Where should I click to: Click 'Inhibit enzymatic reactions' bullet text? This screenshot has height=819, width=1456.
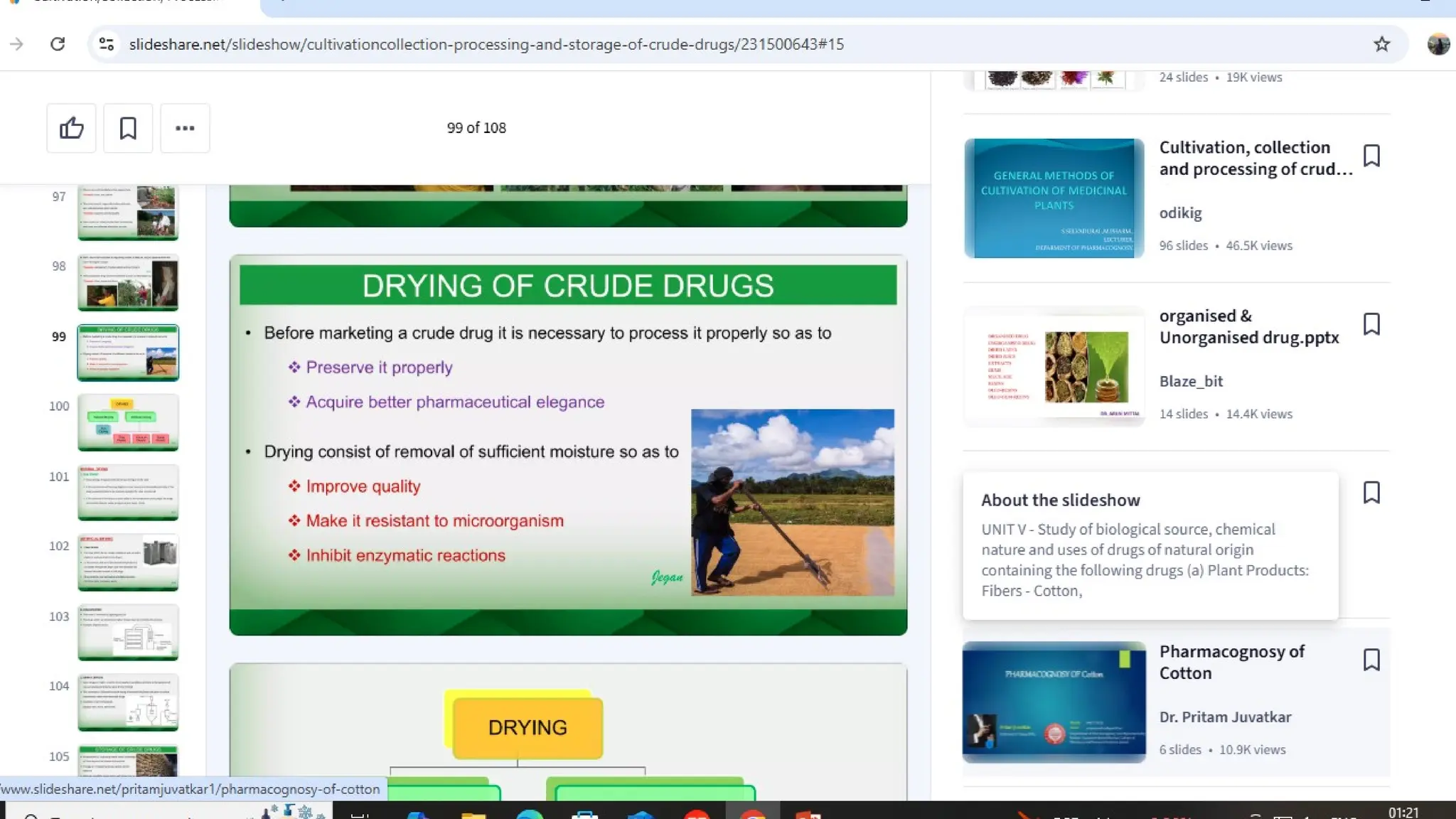pyautogui.click(x=405, y=555)
